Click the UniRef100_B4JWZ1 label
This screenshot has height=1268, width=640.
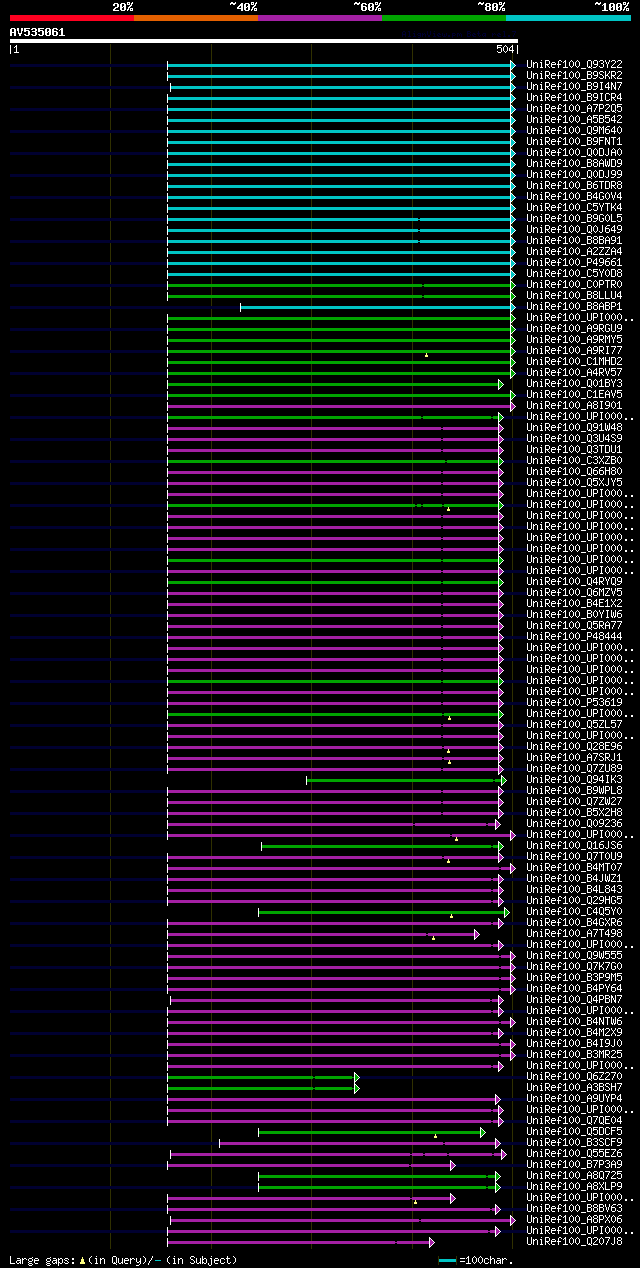click(574, 878)
